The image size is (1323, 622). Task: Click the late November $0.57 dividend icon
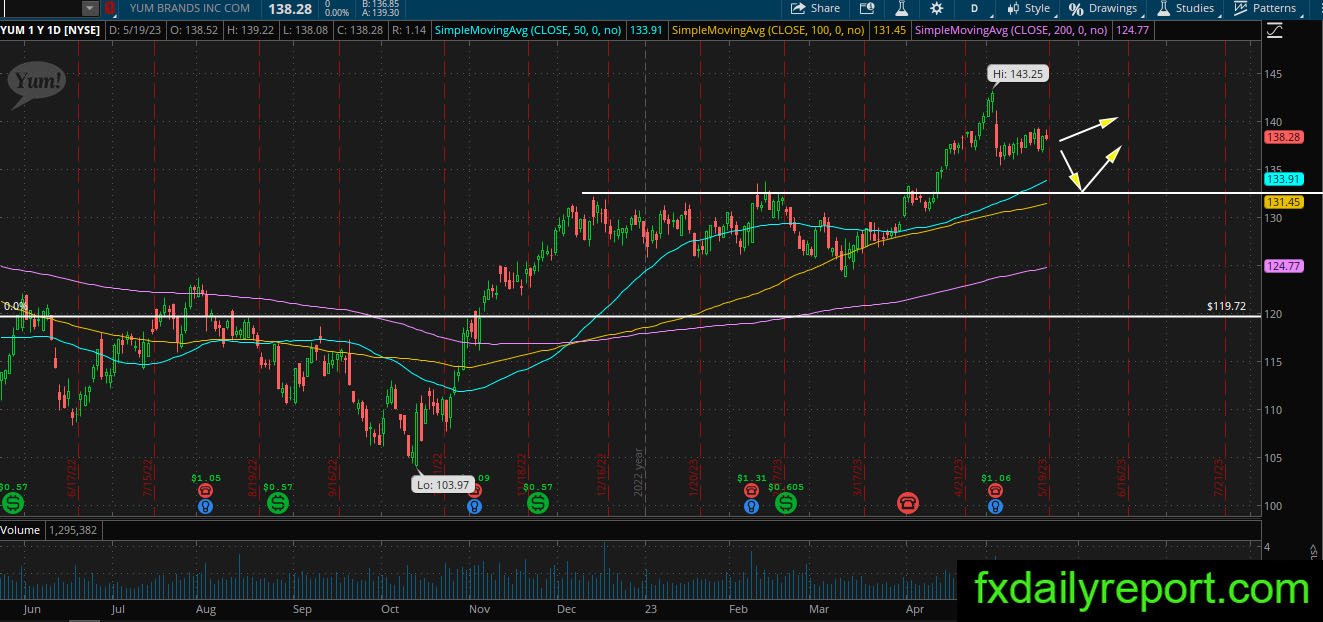[538, 504]
